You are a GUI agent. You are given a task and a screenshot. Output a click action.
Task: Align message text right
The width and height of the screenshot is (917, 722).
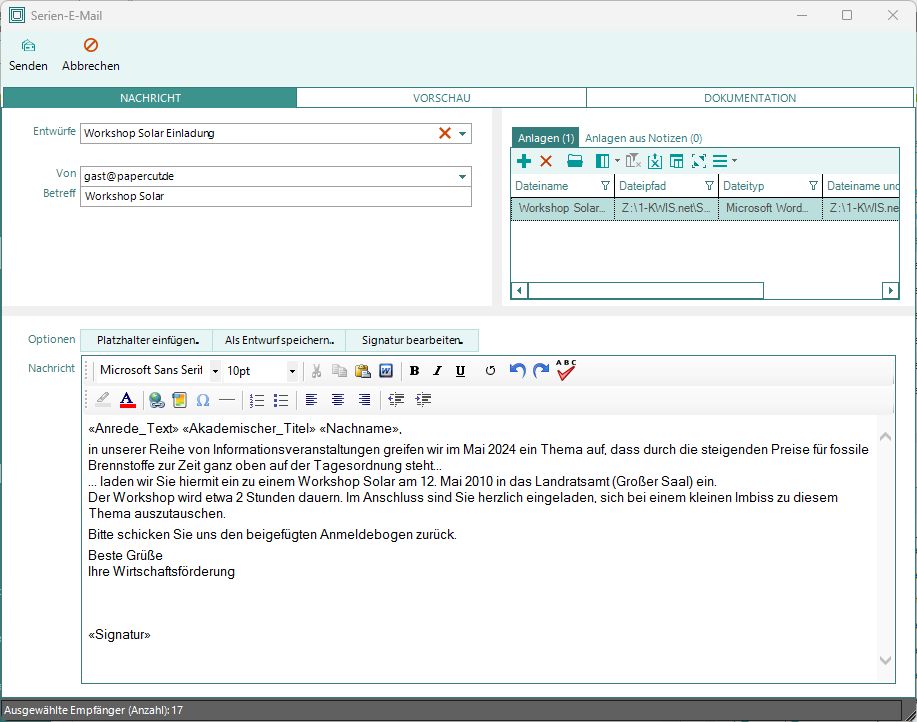click(x=364, y=400)
